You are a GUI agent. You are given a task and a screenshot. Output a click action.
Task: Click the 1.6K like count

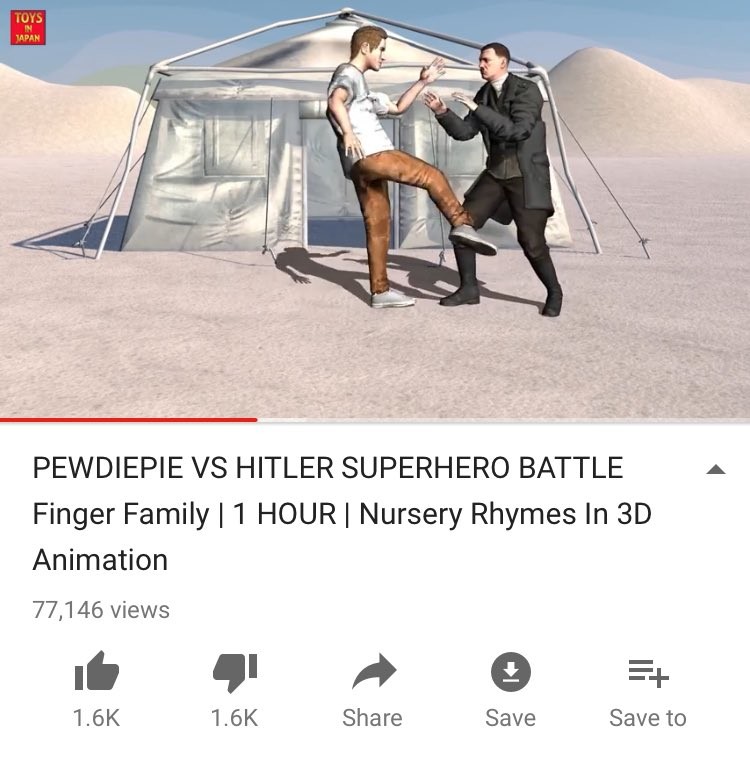pyautogui.click(x=96, y=718)
